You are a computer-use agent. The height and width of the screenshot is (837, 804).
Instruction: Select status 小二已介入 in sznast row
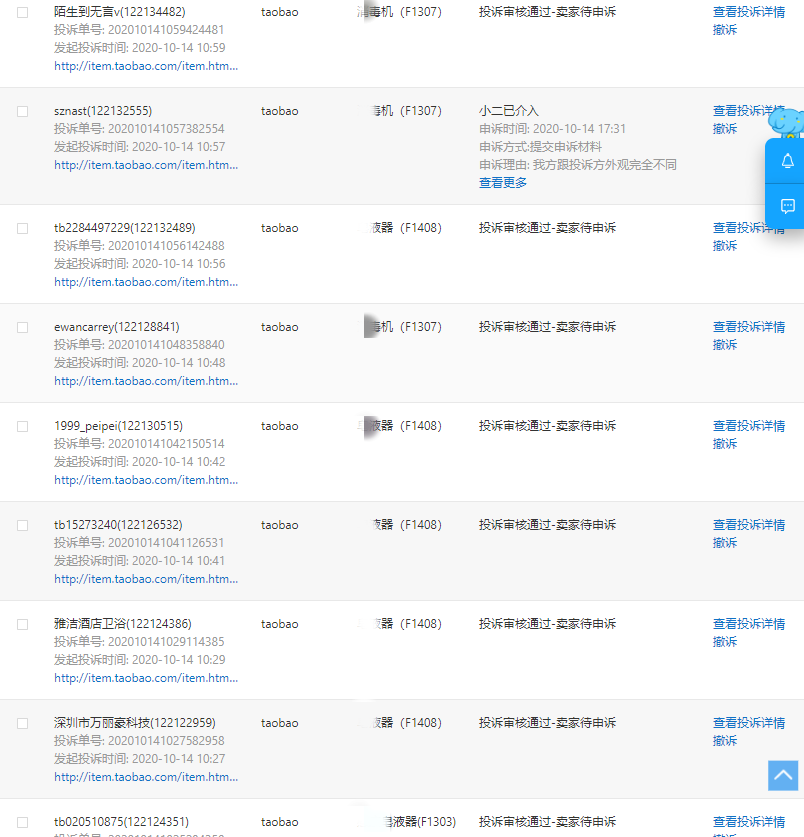tap(509, 111)
